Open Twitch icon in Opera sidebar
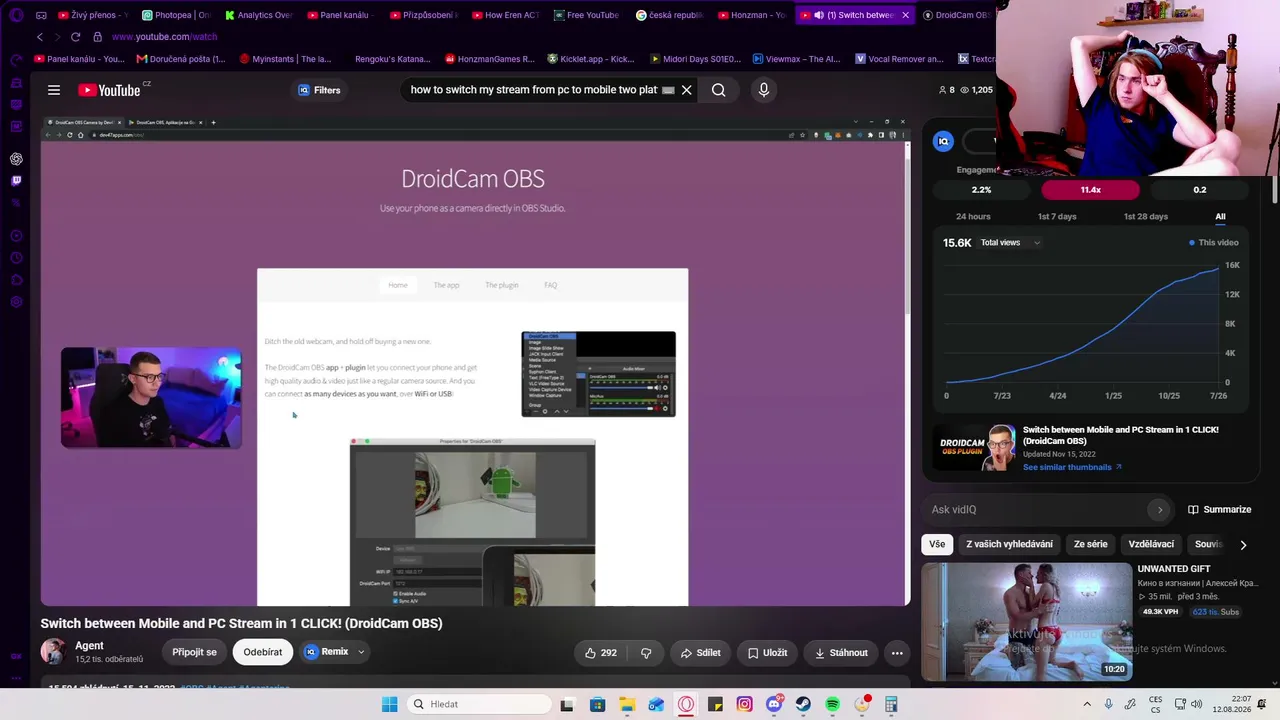The width and height of the screenshot is (1280, 720). coord(16,181)
